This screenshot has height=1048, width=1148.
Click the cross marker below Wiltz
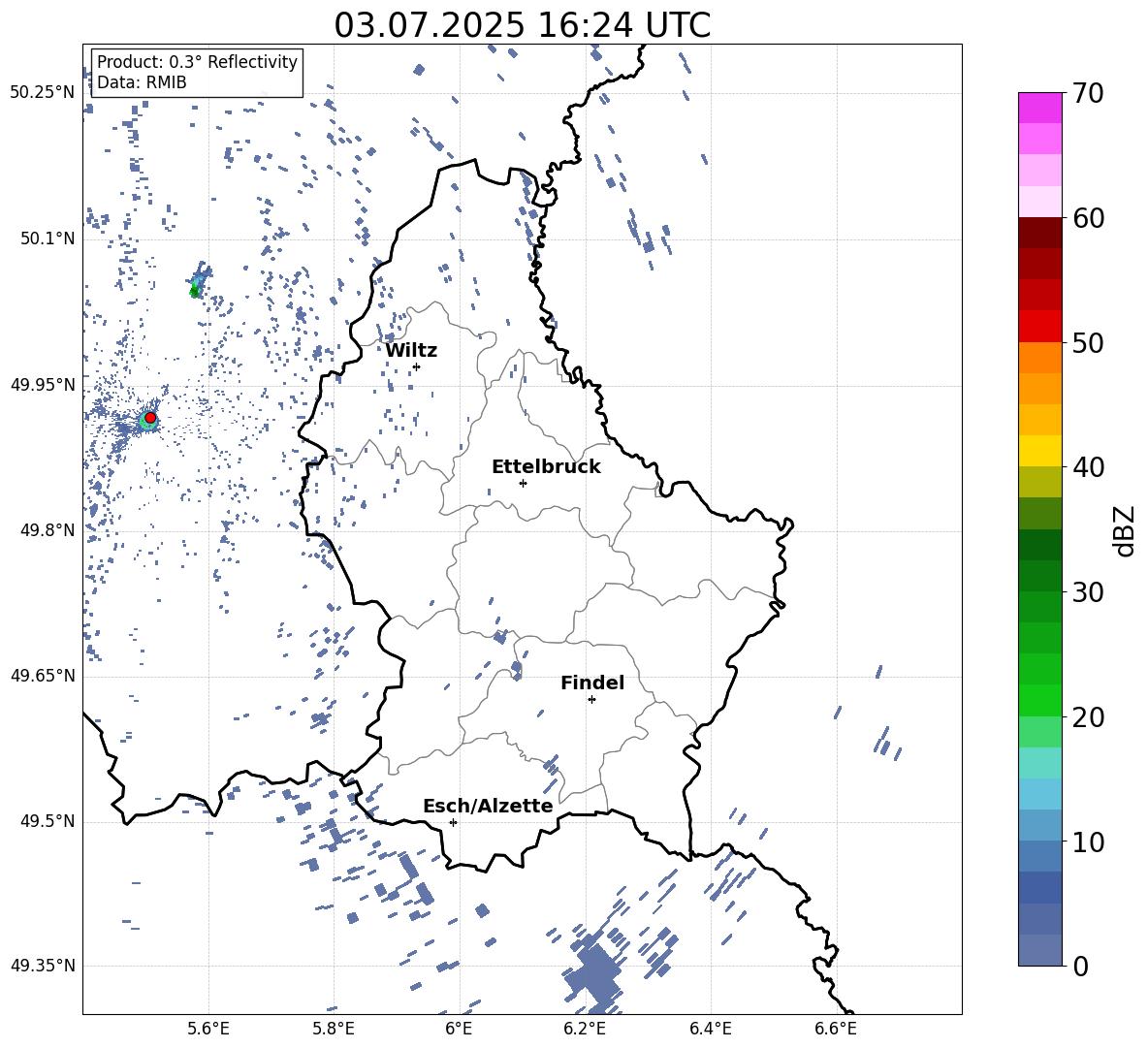click(416, 366)
